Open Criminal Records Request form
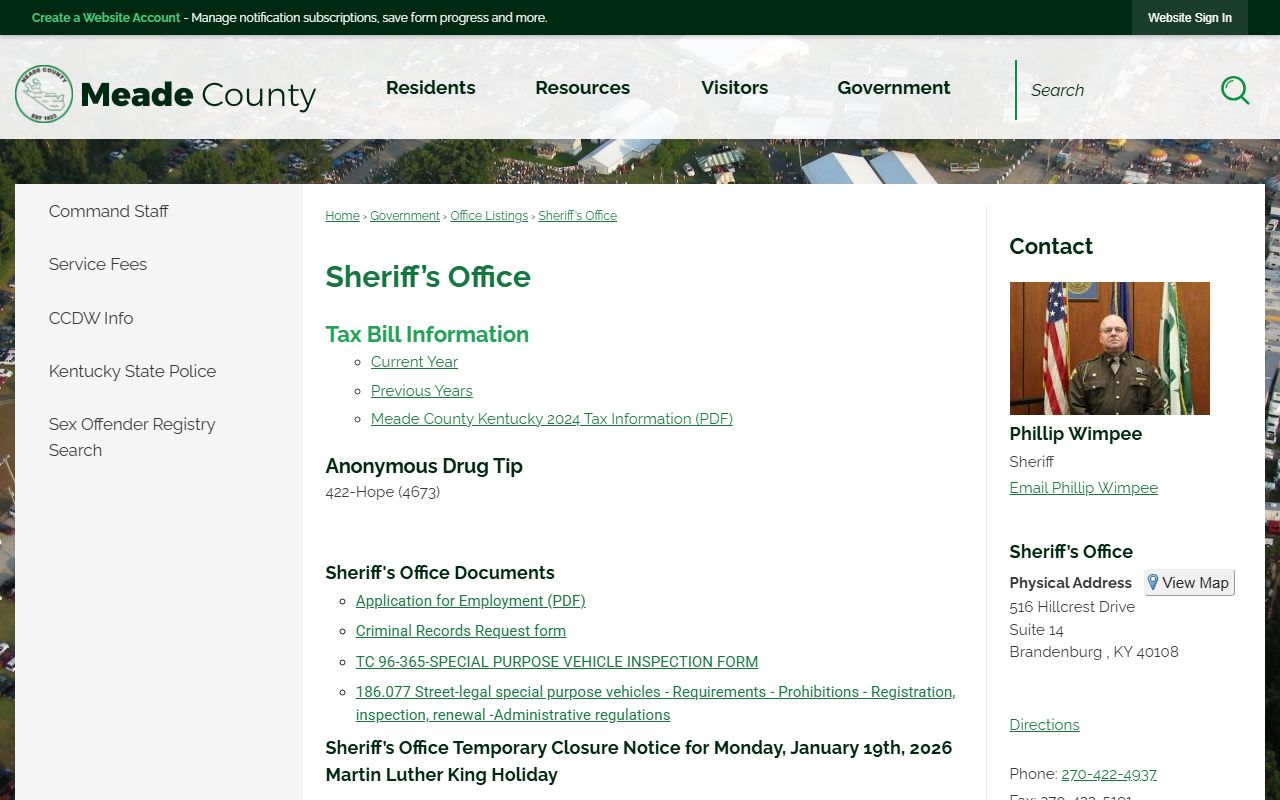The height and width of the screenshot is (800, 1280). pos(461,631)
